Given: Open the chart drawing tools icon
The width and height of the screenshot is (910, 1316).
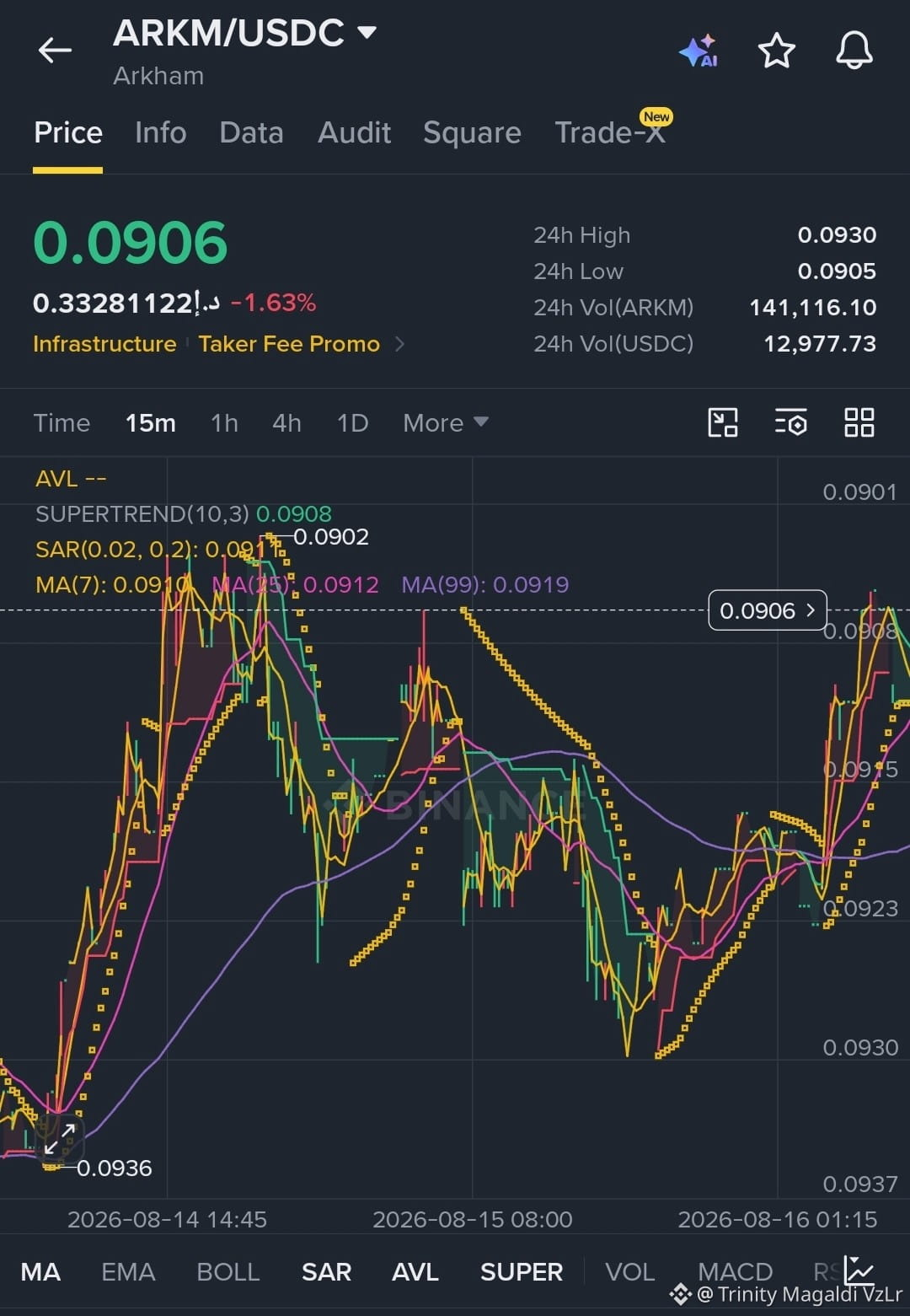Looking at the screenshot, I should point(723,422).
